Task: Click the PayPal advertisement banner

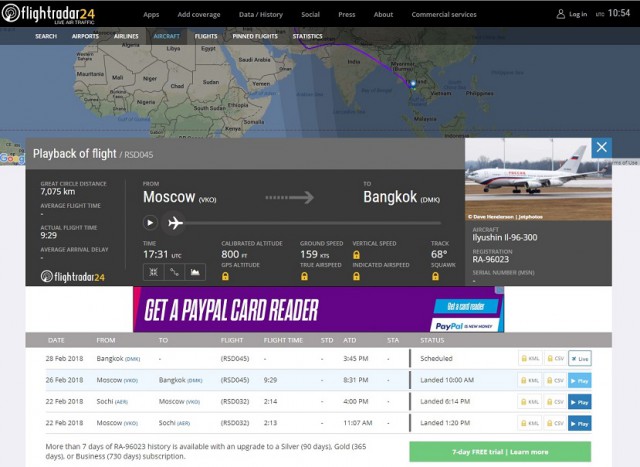Action: (x=318, y=309)
